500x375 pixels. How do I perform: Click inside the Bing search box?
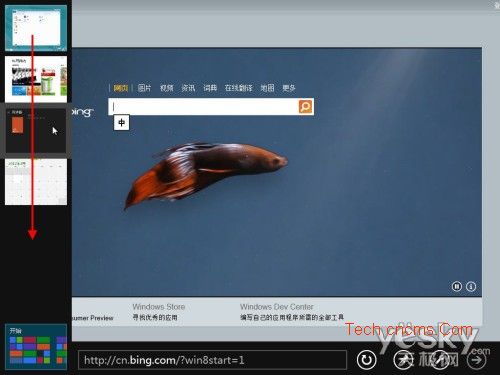click(203, 106)
